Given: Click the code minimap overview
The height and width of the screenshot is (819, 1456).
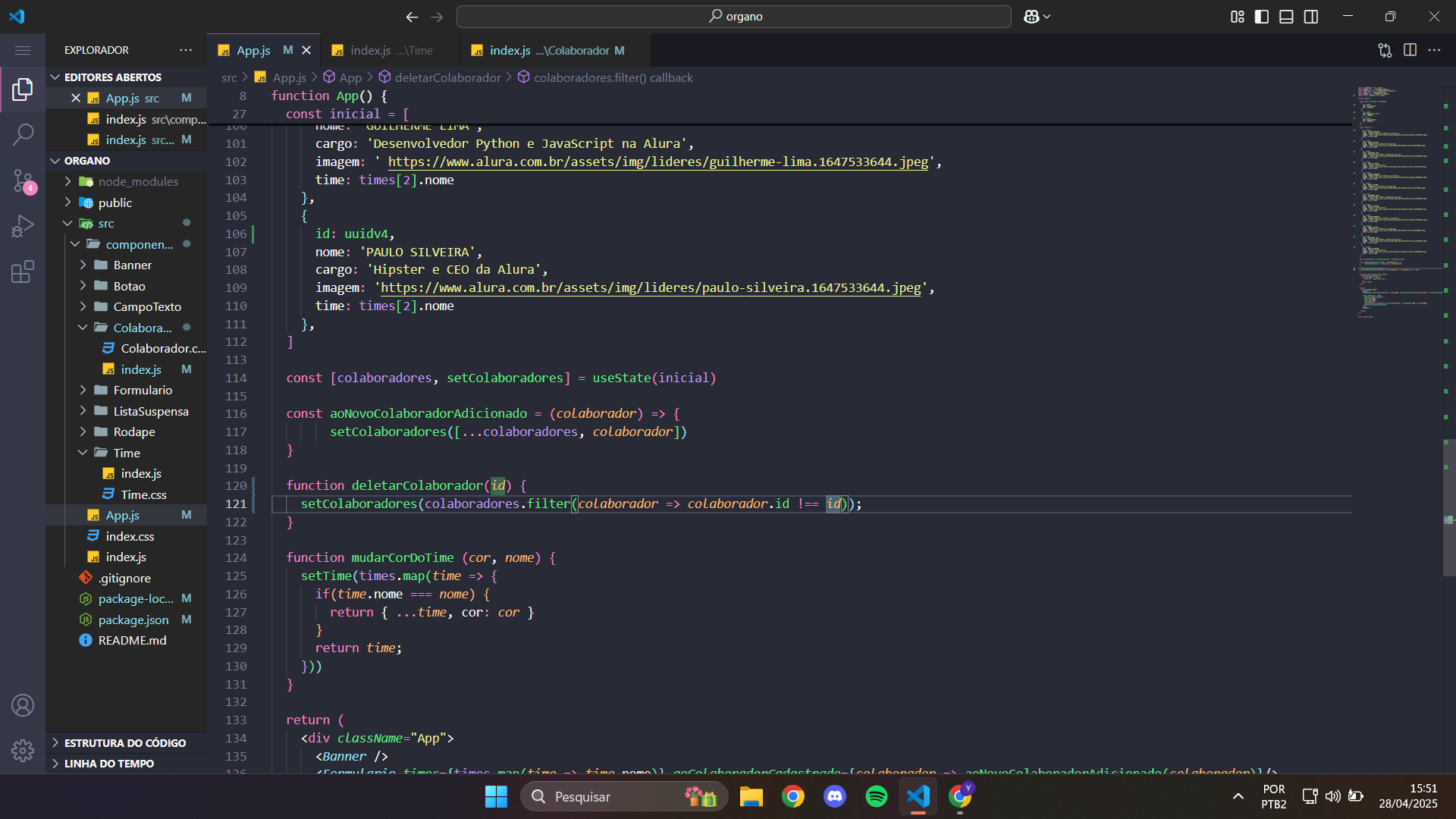Looking at the screenshot, I should click(1397, 202).
